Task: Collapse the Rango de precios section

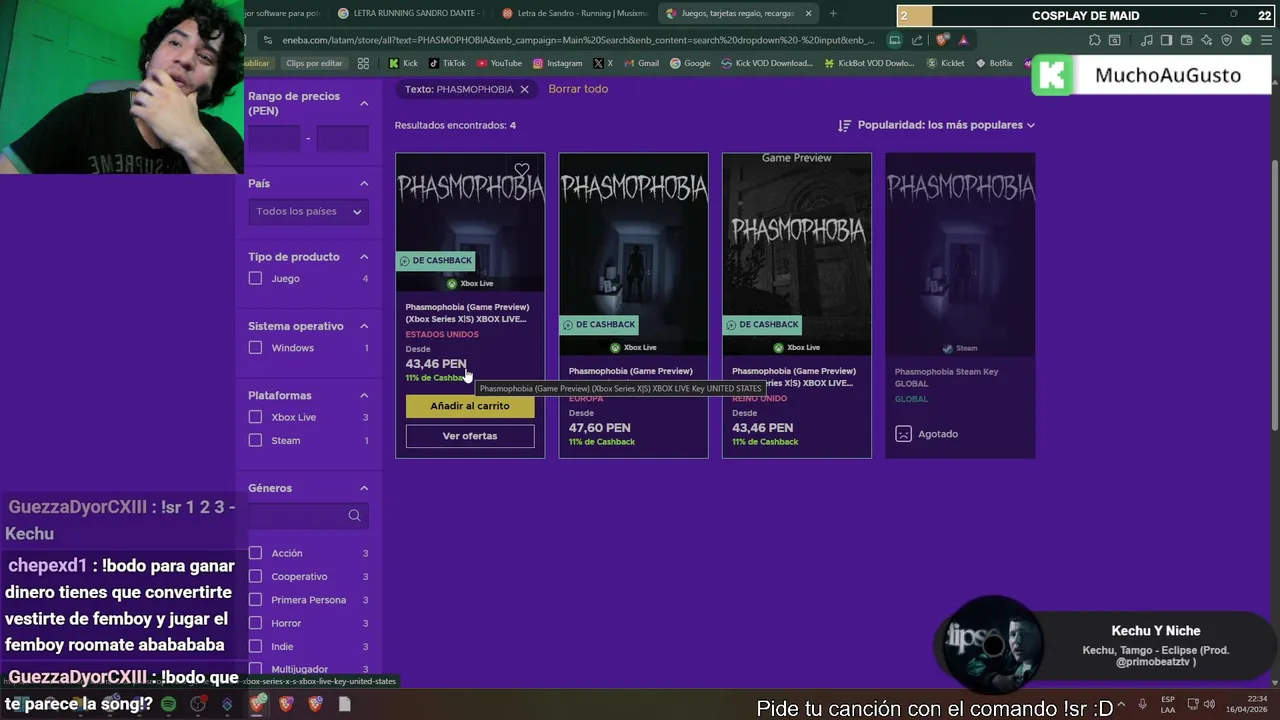Action: pyautogui.click(x=364, y=103)
